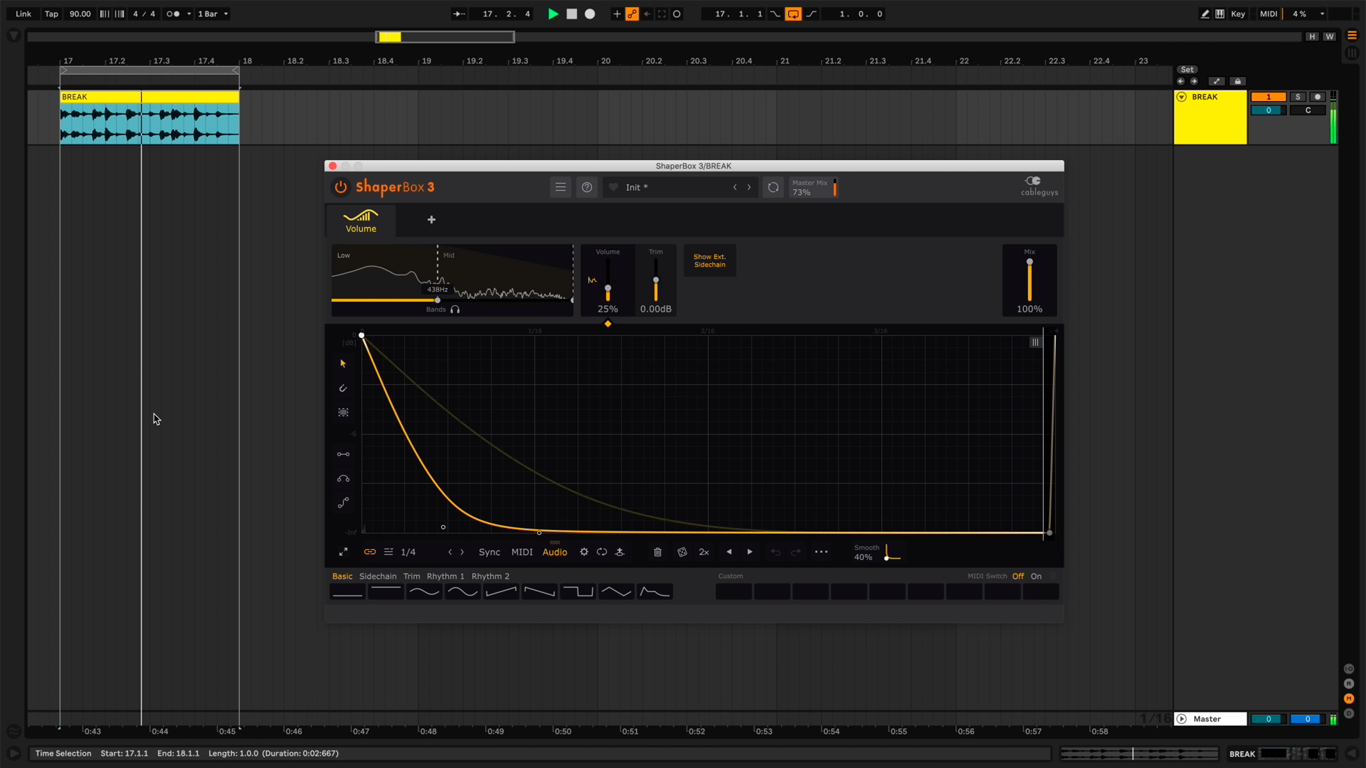Unfold BREAK track with triangle

[1182, 97]
